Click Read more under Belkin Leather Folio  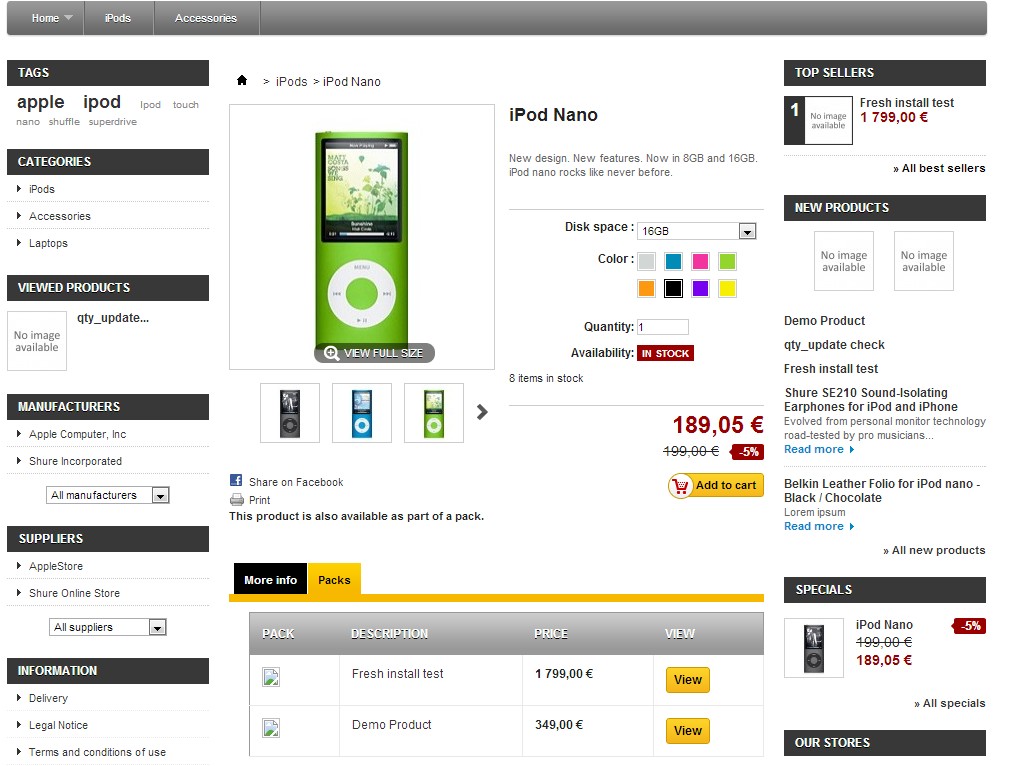[x=819, y=526]
